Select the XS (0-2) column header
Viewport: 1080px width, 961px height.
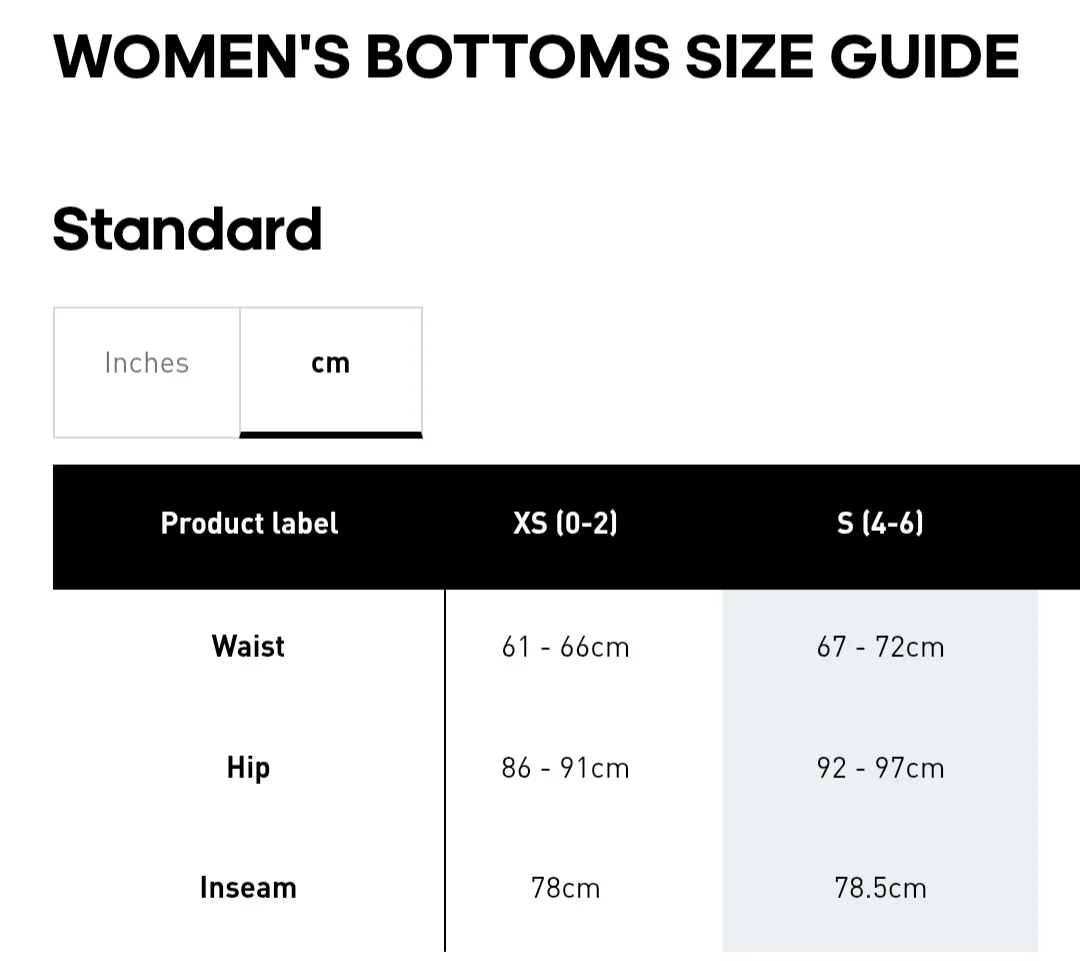click(x=563, y=524)
